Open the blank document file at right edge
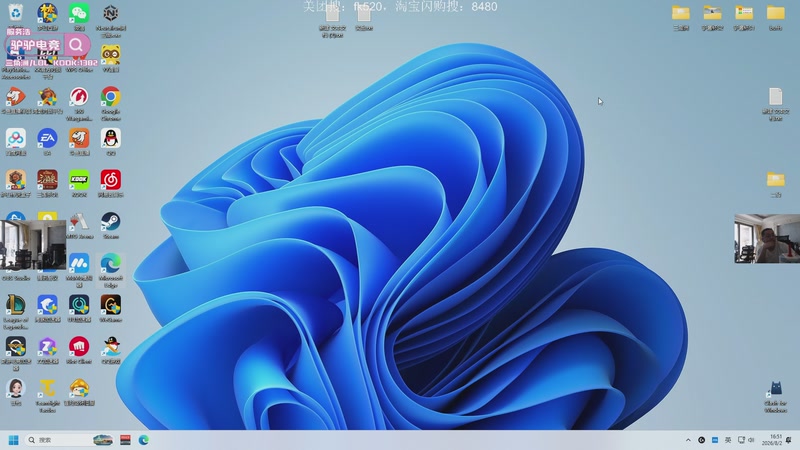The image size is (800, 450). pyautogui.click(x=776, y=97)
